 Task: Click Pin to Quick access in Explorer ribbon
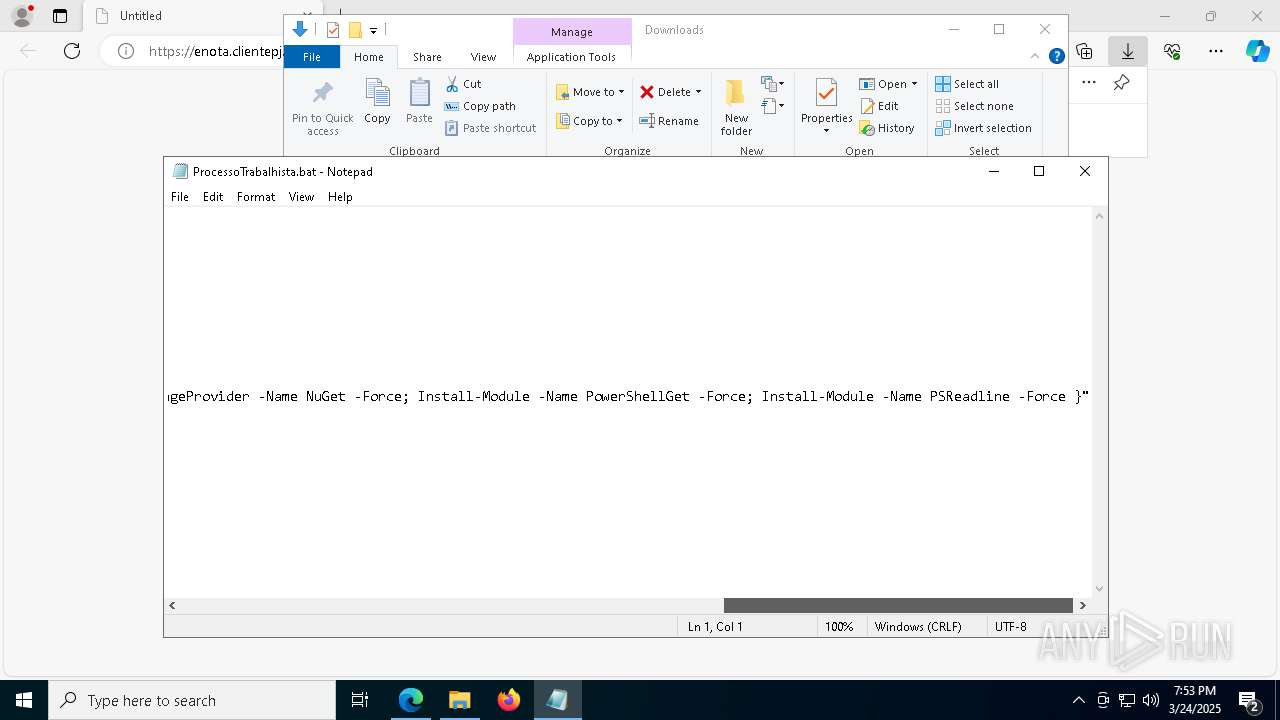pos(322,108)
